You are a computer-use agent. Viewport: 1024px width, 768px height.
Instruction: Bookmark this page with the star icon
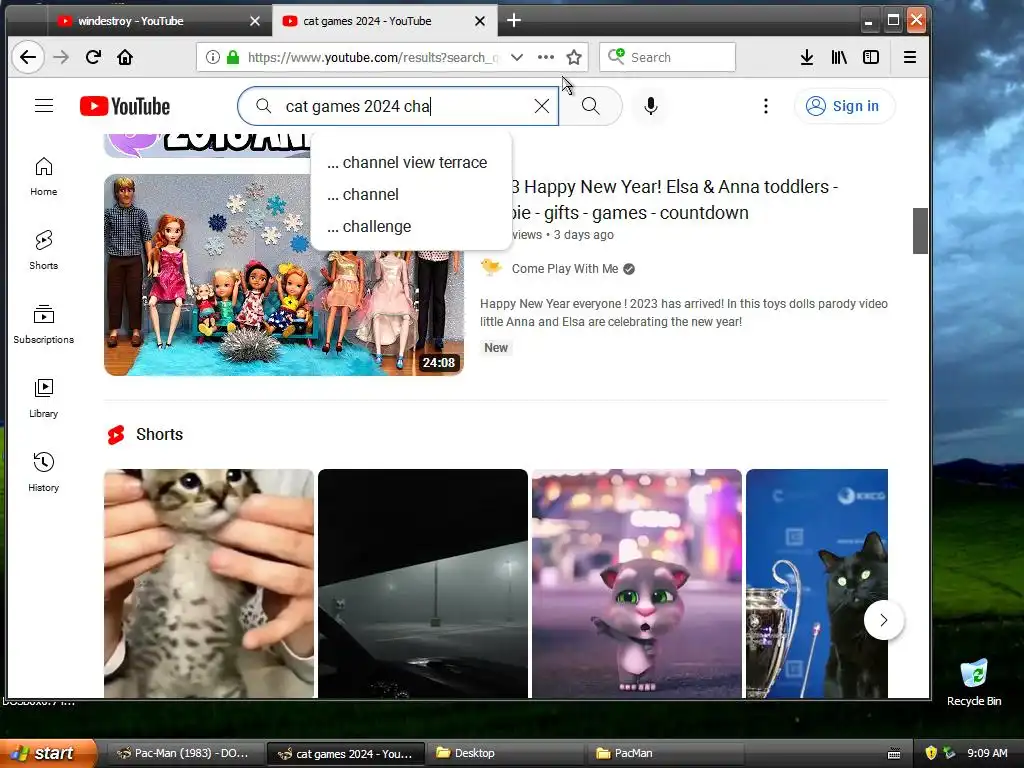[x=573, y=57]
